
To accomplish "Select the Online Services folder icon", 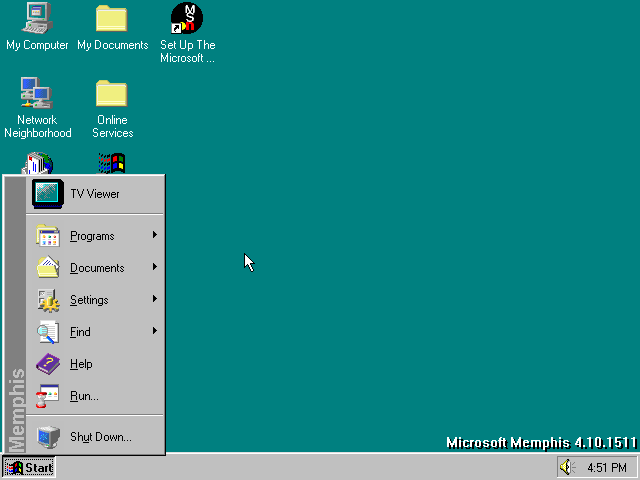I will 112,93.
